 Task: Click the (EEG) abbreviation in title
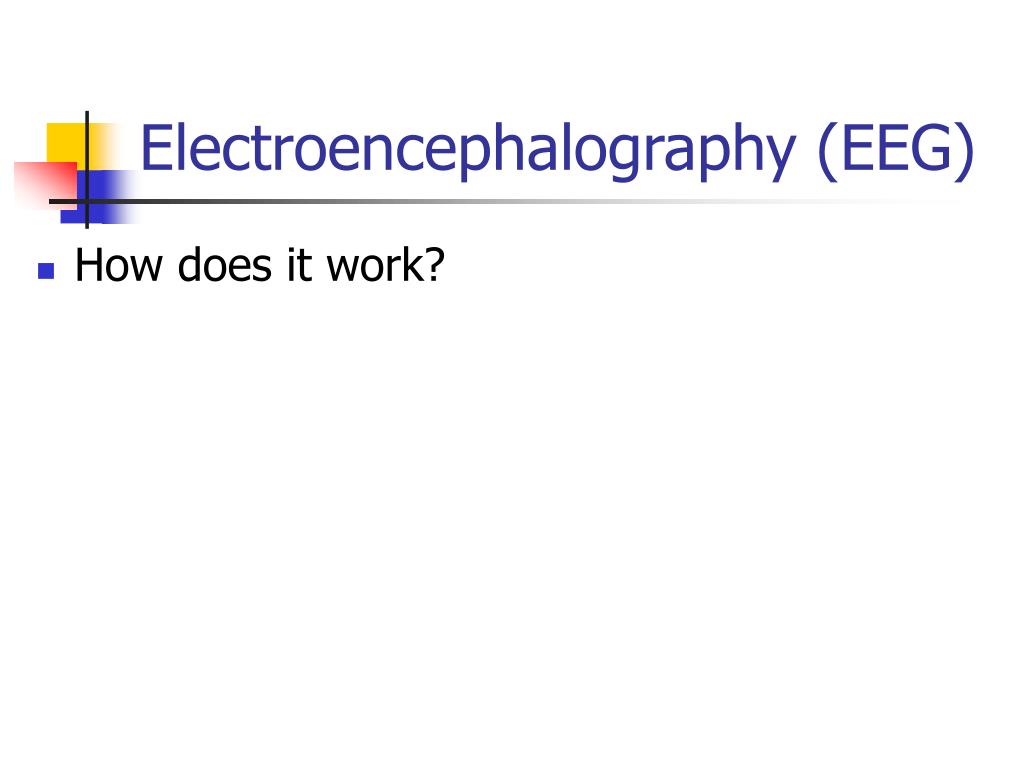point(895,151)
